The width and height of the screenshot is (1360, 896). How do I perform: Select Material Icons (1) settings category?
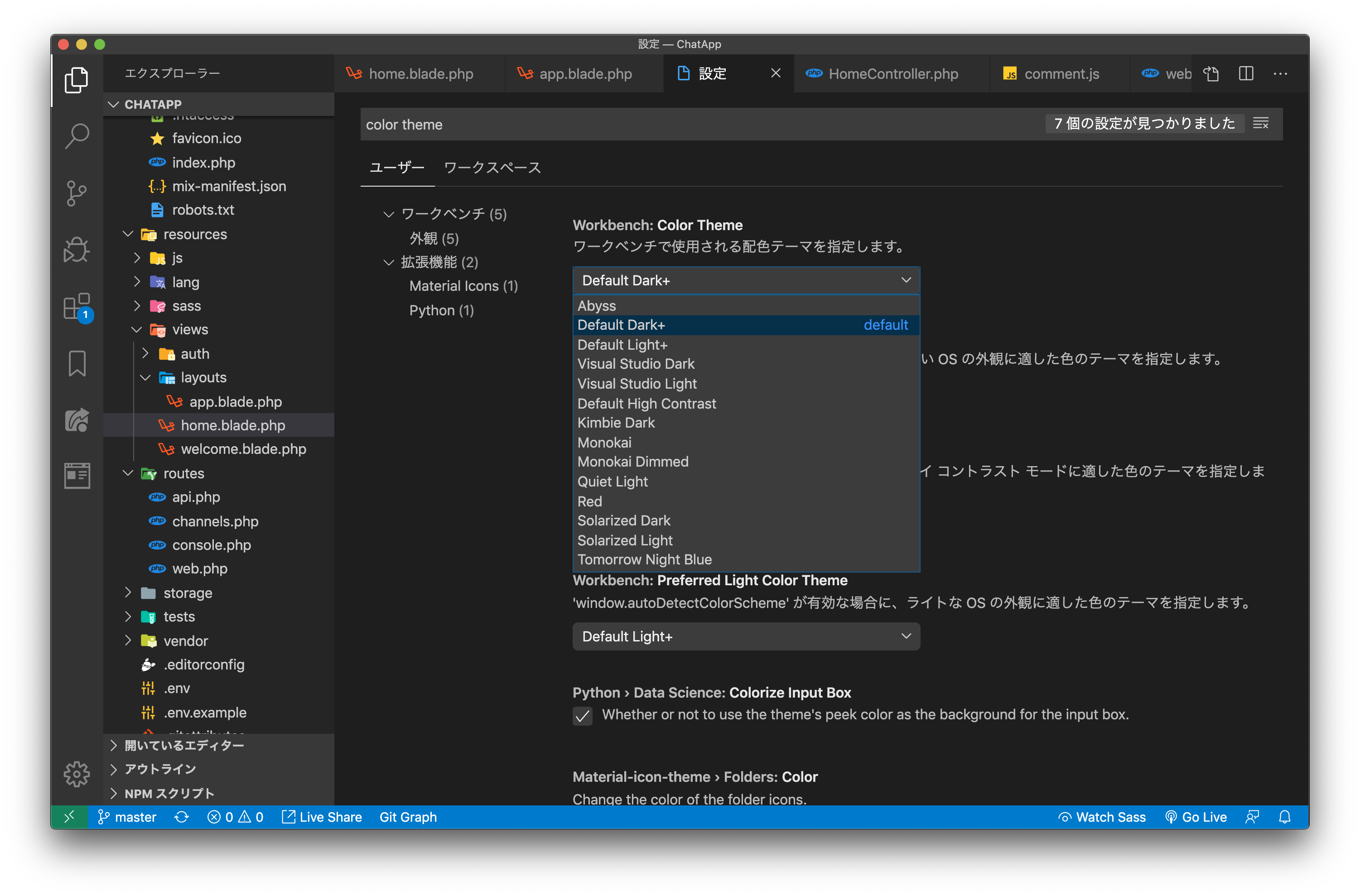[x=463, y=286]
